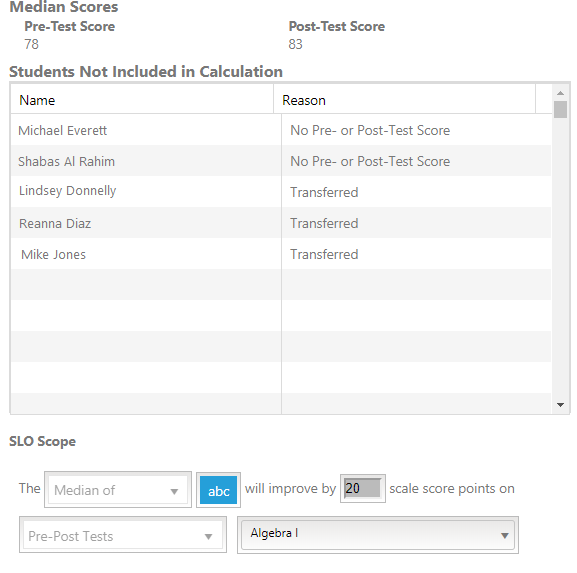
Task: Click the Pre-Test Score value 78
Action: (x=31, y=44)
